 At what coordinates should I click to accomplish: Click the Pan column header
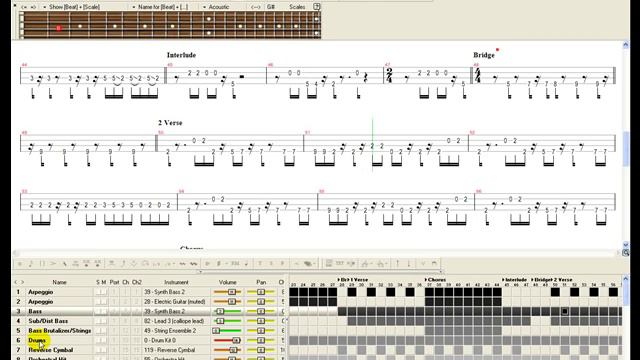[261, 282]
